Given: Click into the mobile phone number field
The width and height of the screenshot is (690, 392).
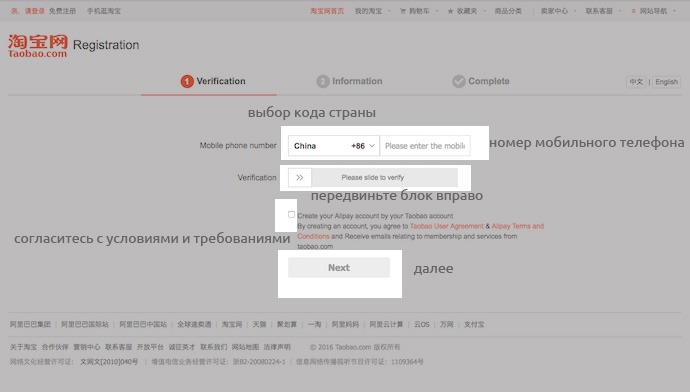Looking at the screenshot, I should point(425,146).
